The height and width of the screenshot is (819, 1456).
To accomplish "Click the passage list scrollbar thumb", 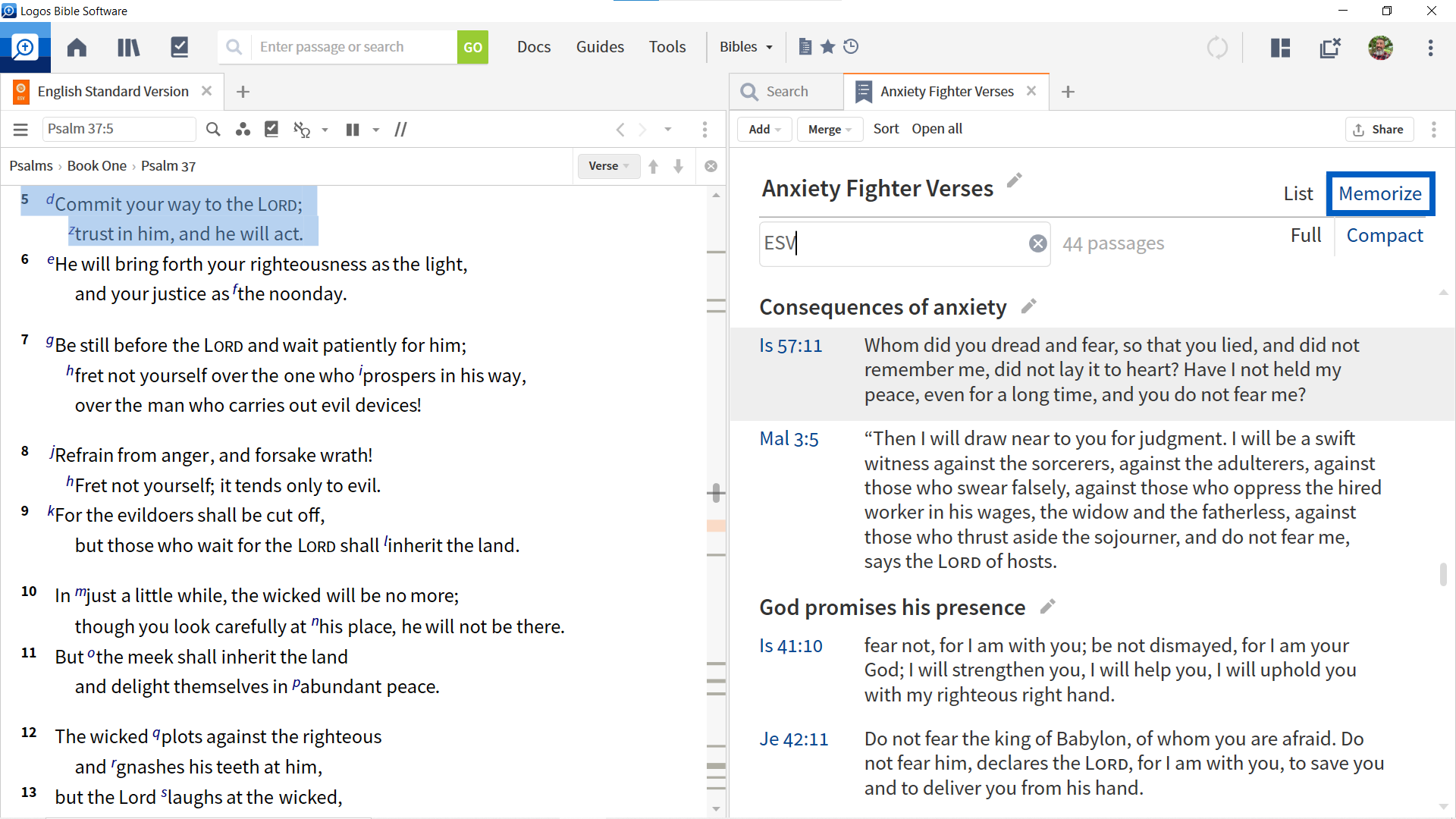I will point(1443,575).
